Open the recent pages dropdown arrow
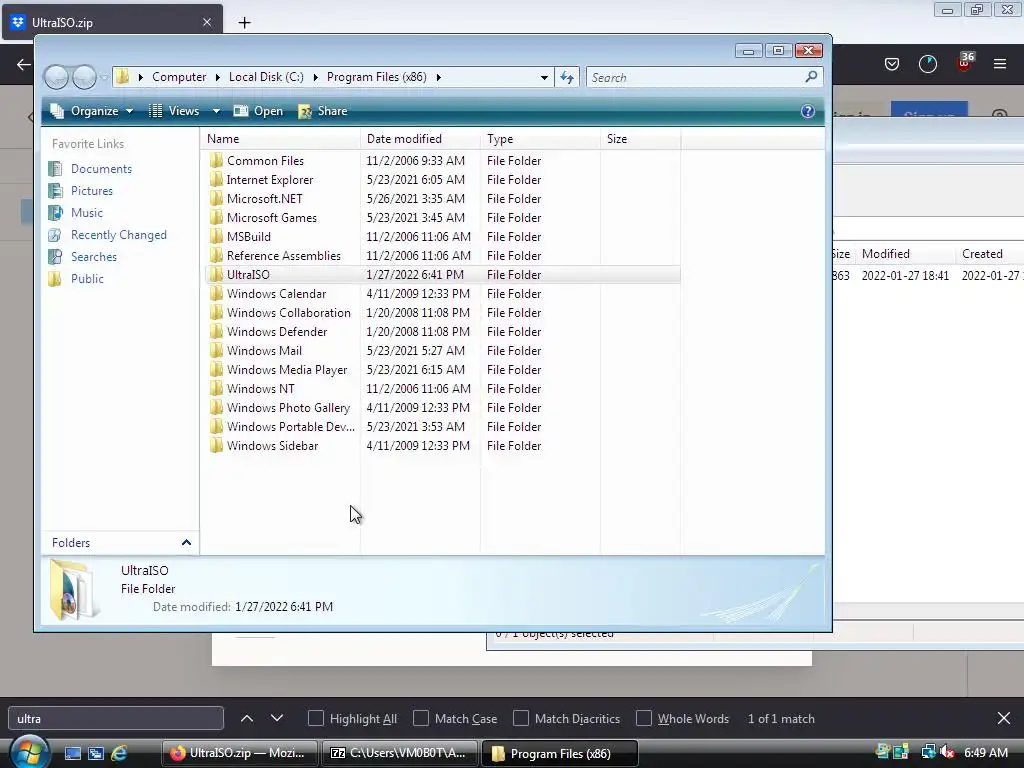The width and height of the screenshot is (1024, 768). 104,78
